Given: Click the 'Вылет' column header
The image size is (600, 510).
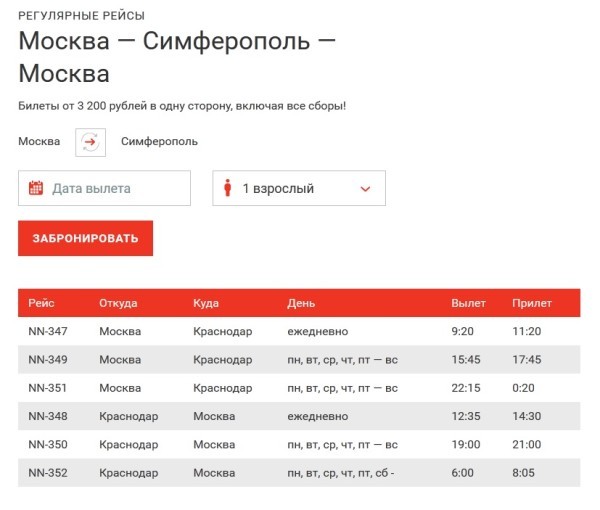Looking at the screenshot, I should coord(468,303).
